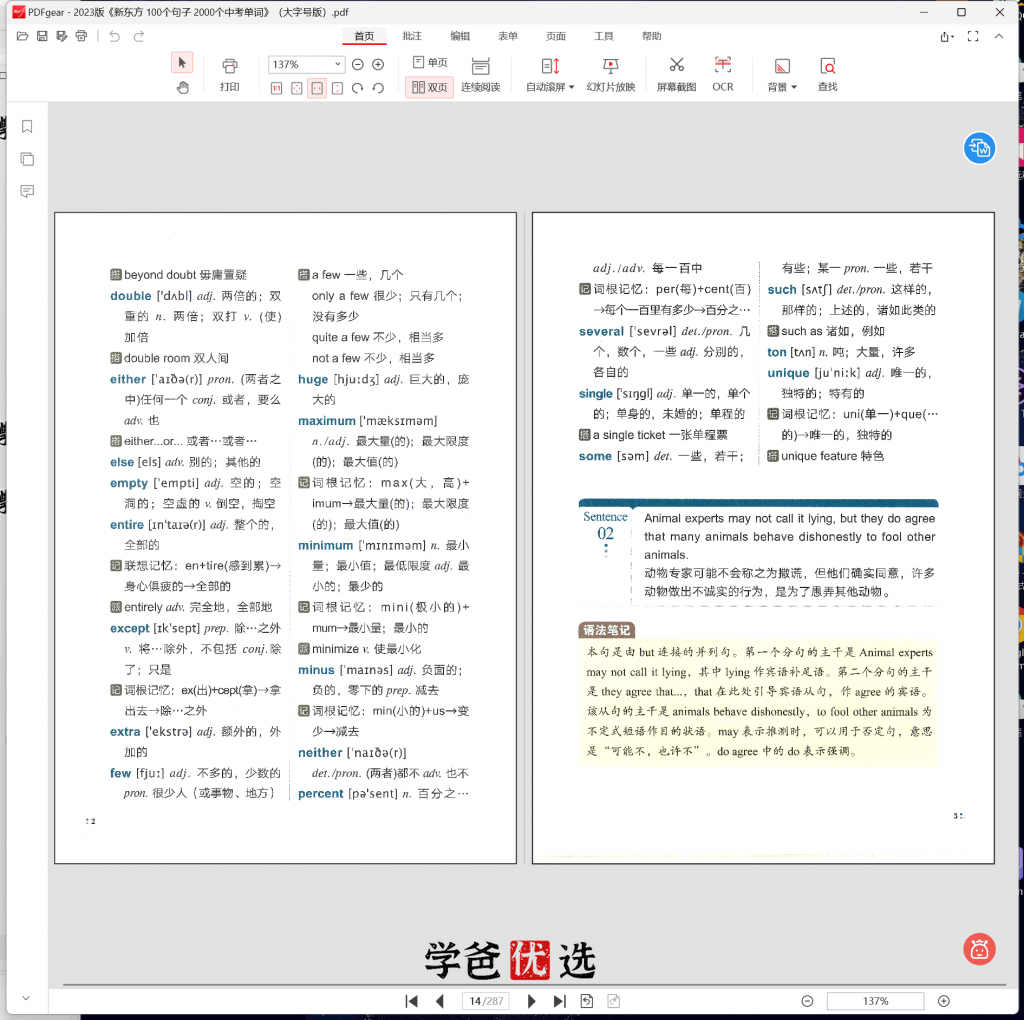Image resolution: width=1024 pixels, height=1020 pixels.
Task: Click the bottom 137% zoom field
Action: coord(875,1001)
